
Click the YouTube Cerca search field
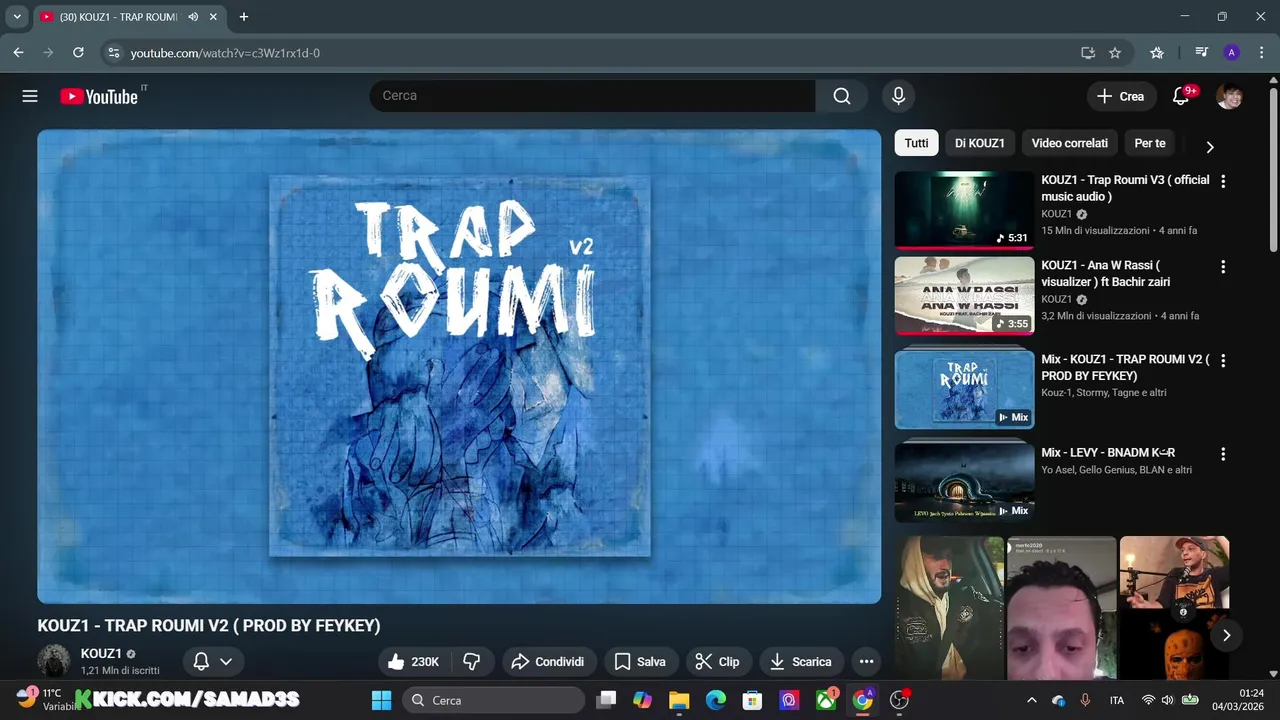(x=592, y=96)
